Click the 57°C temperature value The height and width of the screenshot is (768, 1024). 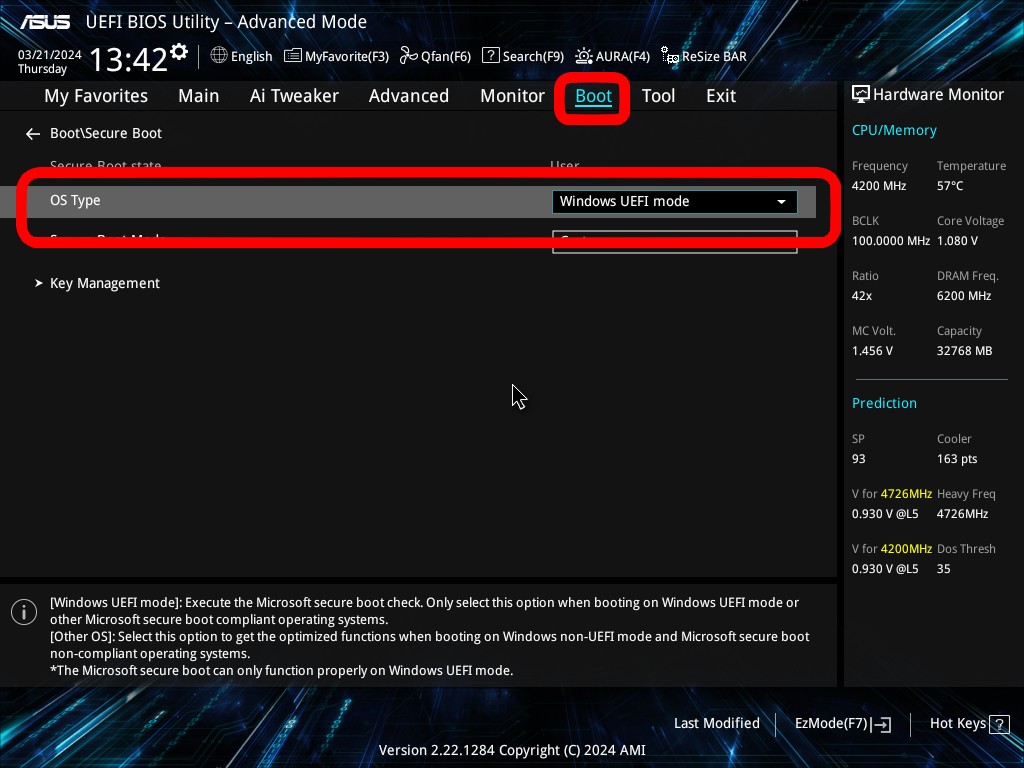point(950,186)
